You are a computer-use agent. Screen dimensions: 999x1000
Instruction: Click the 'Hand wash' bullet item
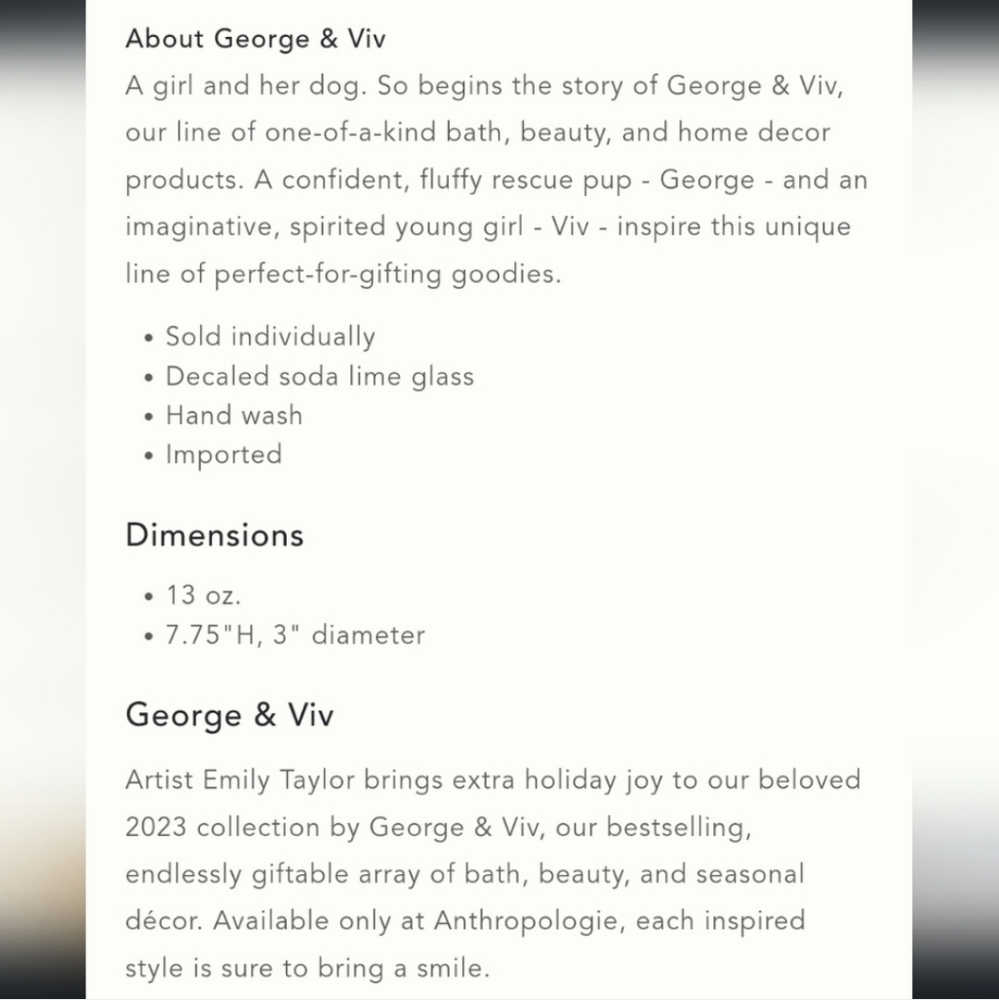[234, 415]
